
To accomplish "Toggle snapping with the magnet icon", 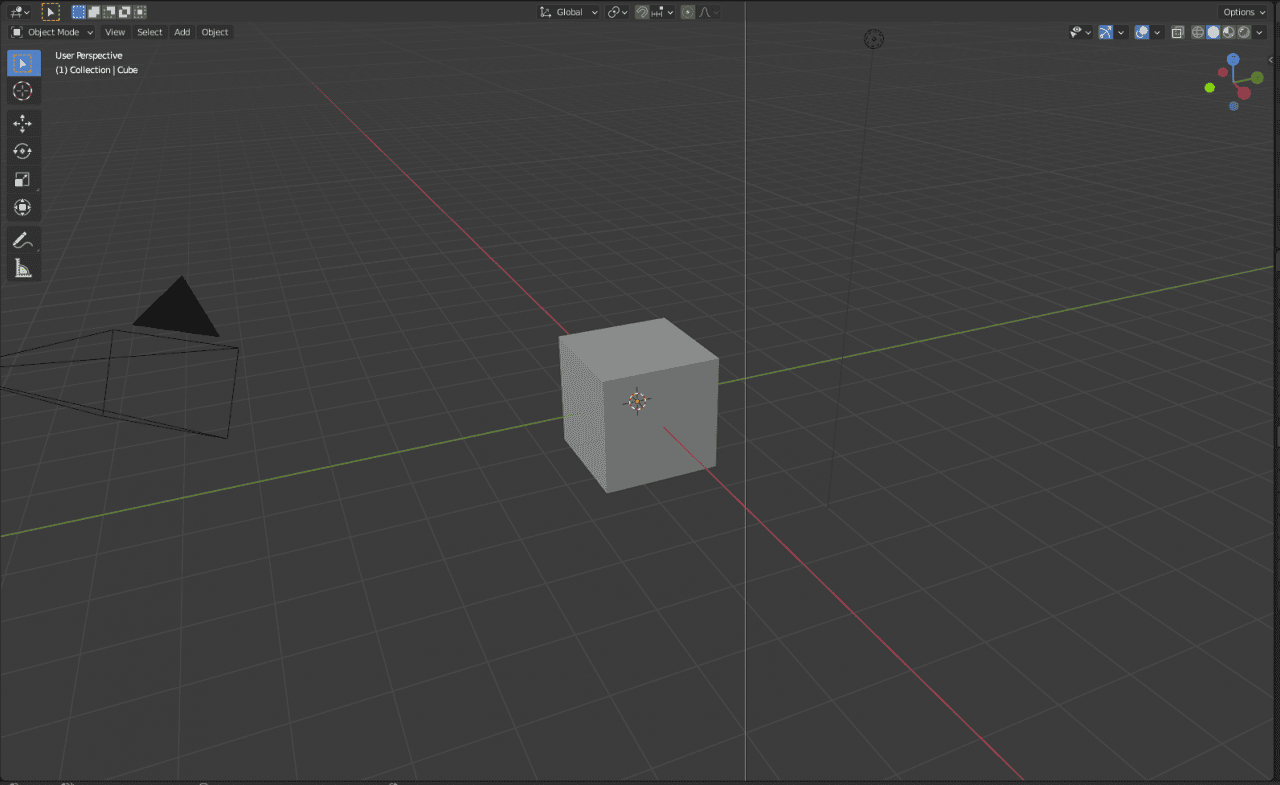I will tap(641, 11).
